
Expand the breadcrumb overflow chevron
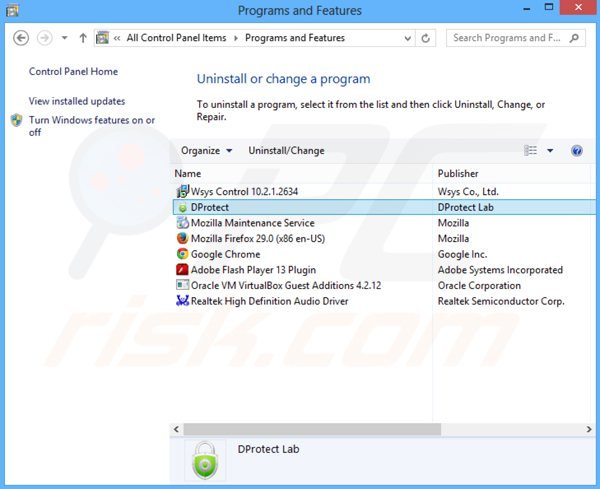point(117,38)
